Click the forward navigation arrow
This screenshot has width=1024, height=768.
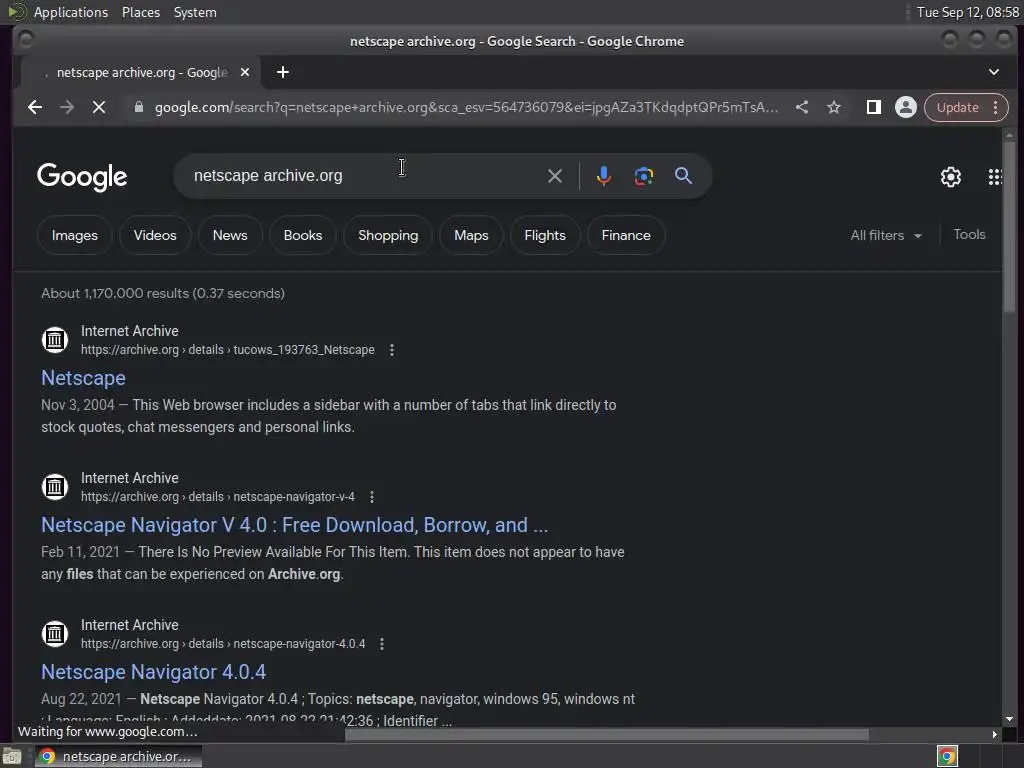pyautogui.click(x=67, y=107)
